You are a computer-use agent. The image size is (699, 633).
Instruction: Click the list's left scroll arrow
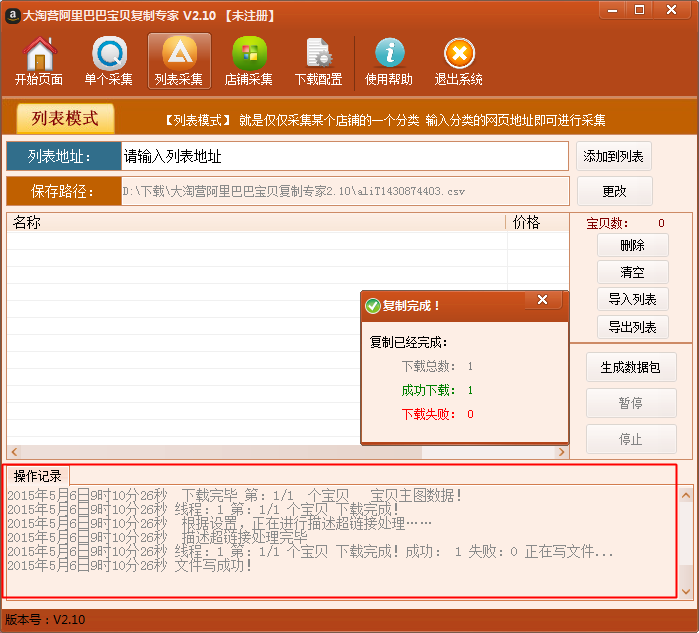(x=14, y=452)
